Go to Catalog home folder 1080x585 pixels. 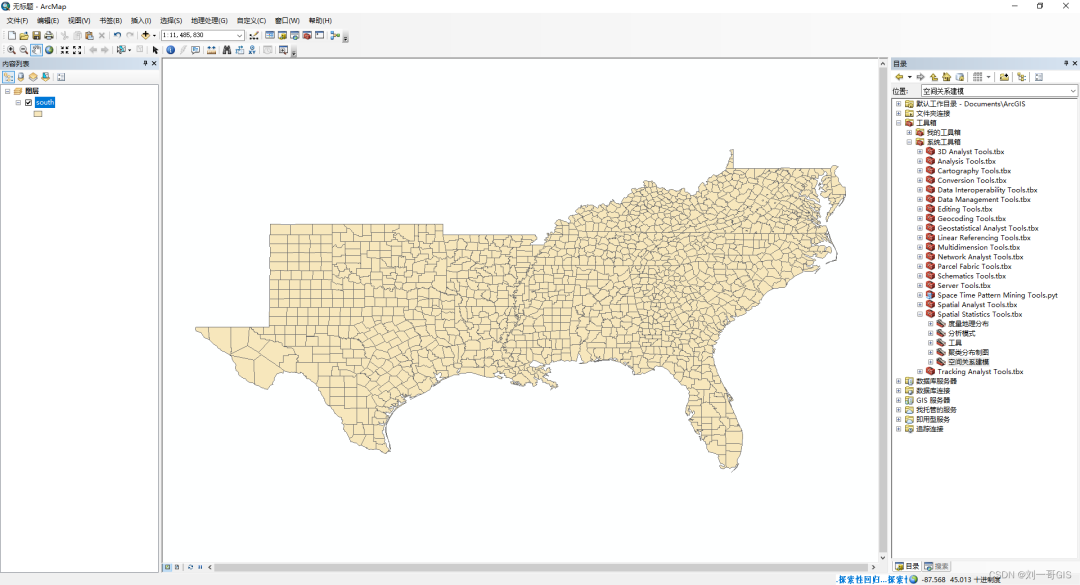coord(946,77)
